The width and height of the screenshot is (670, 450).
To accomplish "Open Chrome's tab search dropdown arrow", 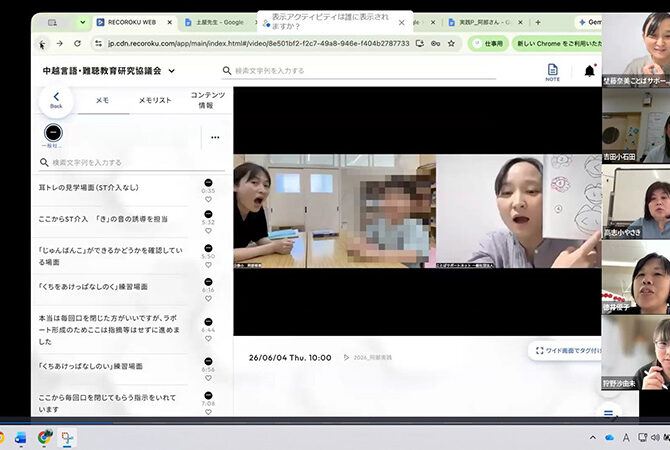I will 82,22.
